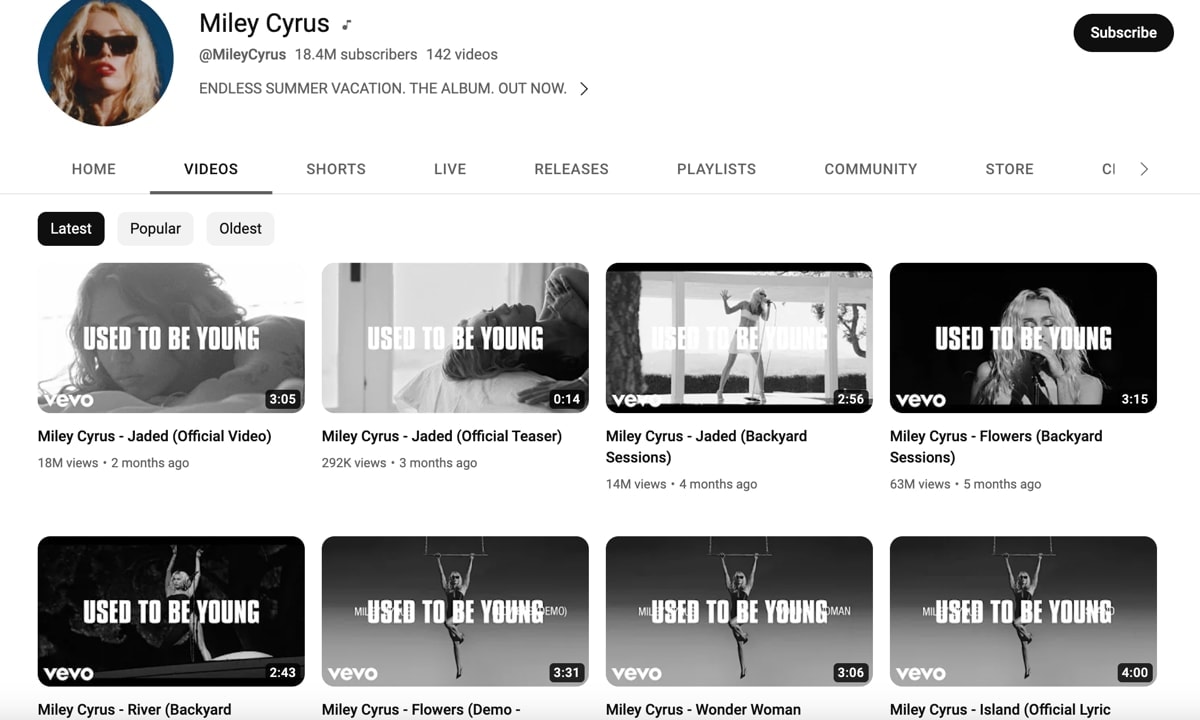Sort videos by Latest
1200x720 pixels.
[71, 229]
